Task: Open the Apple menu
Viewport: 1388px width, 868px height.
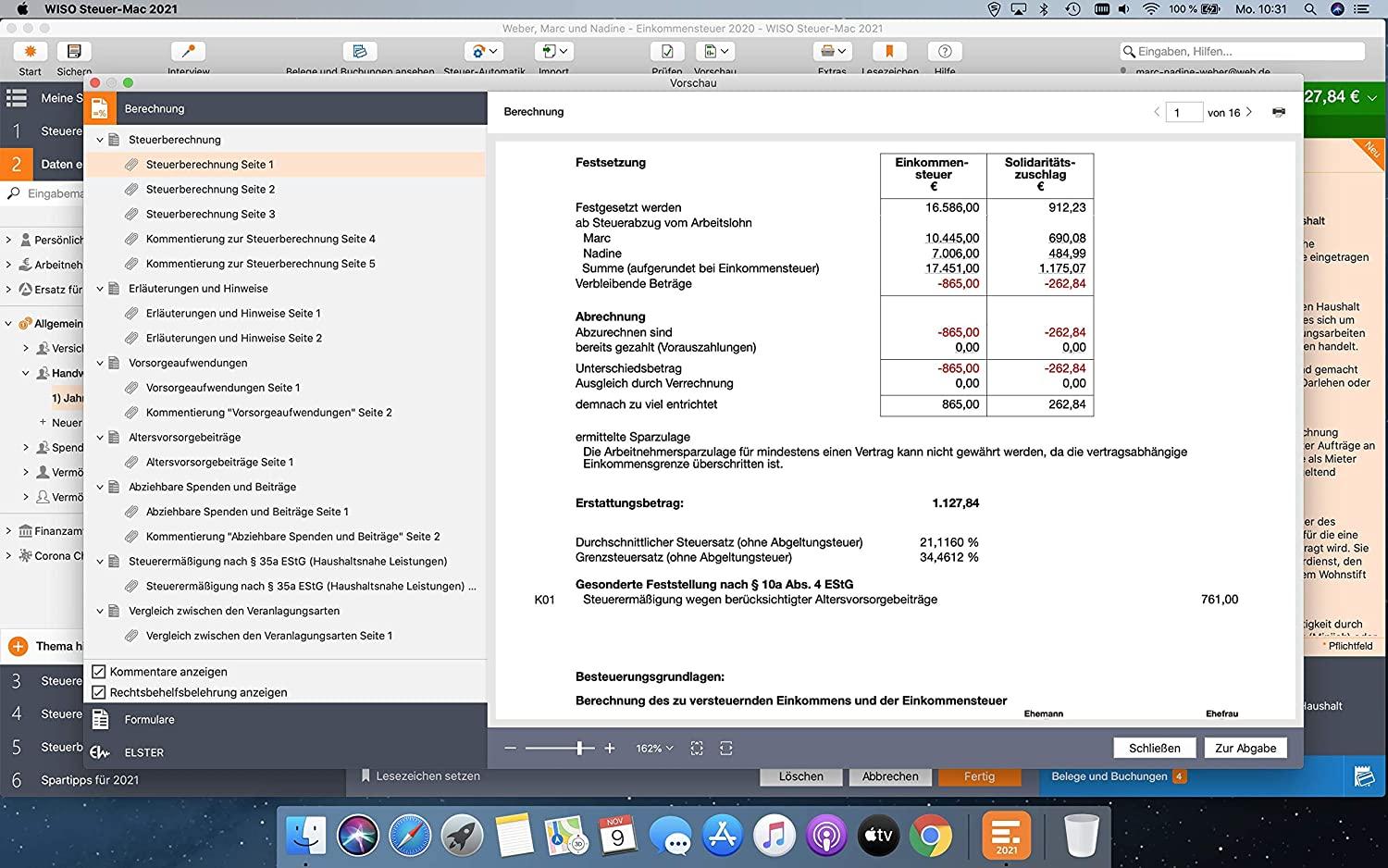Action: point(23,9)
